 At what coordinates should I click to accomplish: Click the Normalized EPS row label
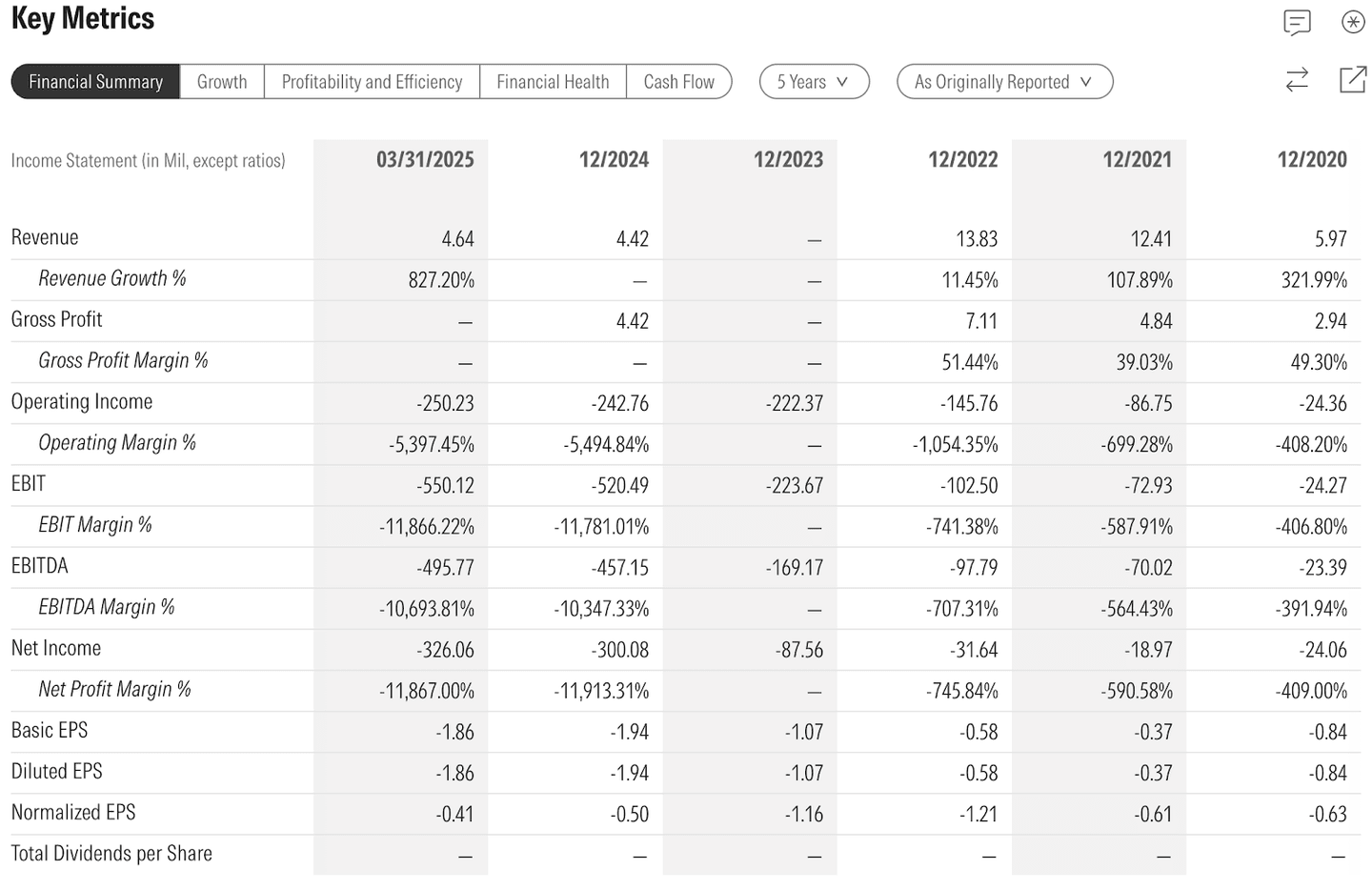73,813
